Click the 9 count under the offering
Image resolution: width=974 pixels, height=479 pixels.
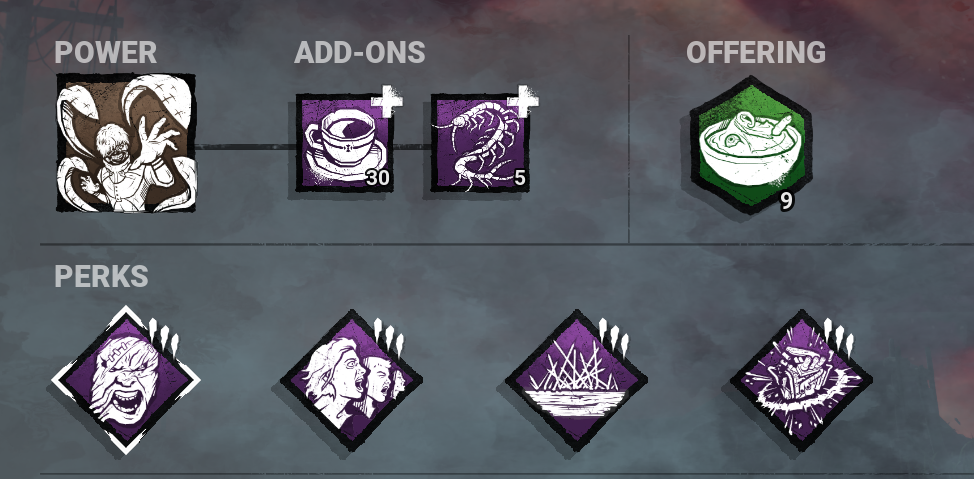tap(786, 201)
